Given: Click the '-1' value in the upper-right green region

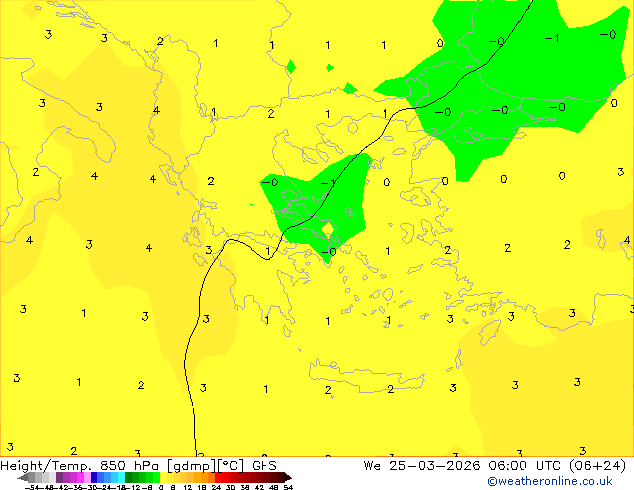Looking at the screenshot, I should 552,38.
